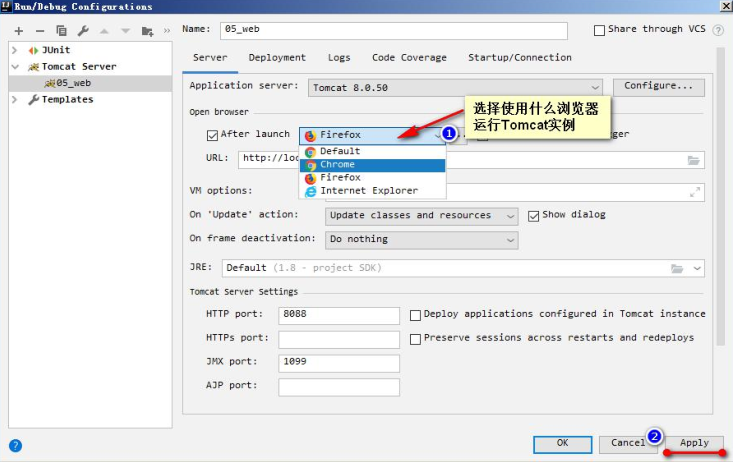Select Templates item in tree
Image resolution: width=733 pixels, height=462 pixels.
pyautogui.click(x=67, y=99)
